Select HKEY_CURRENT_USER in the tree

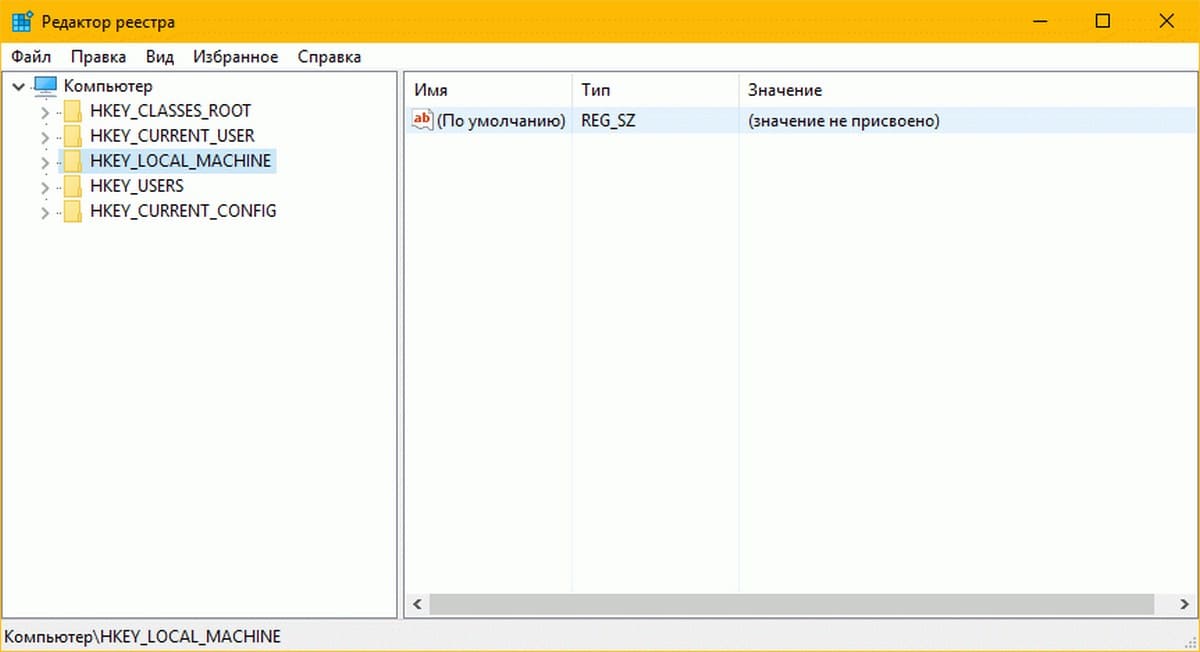pyautogui.click(x=172, y=136)
